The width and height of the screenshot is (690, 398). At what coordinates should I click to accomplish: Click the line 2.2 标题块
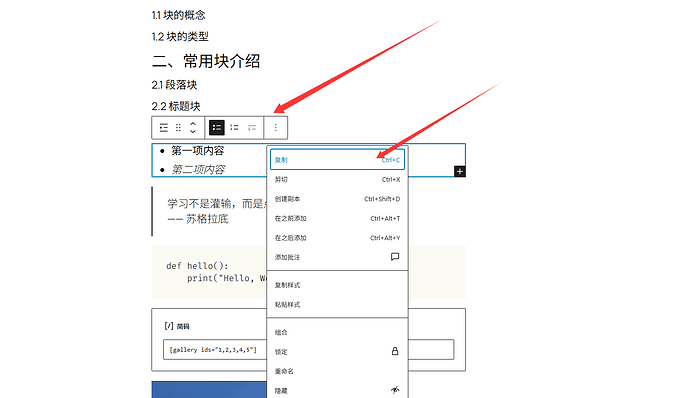(176, 107)
